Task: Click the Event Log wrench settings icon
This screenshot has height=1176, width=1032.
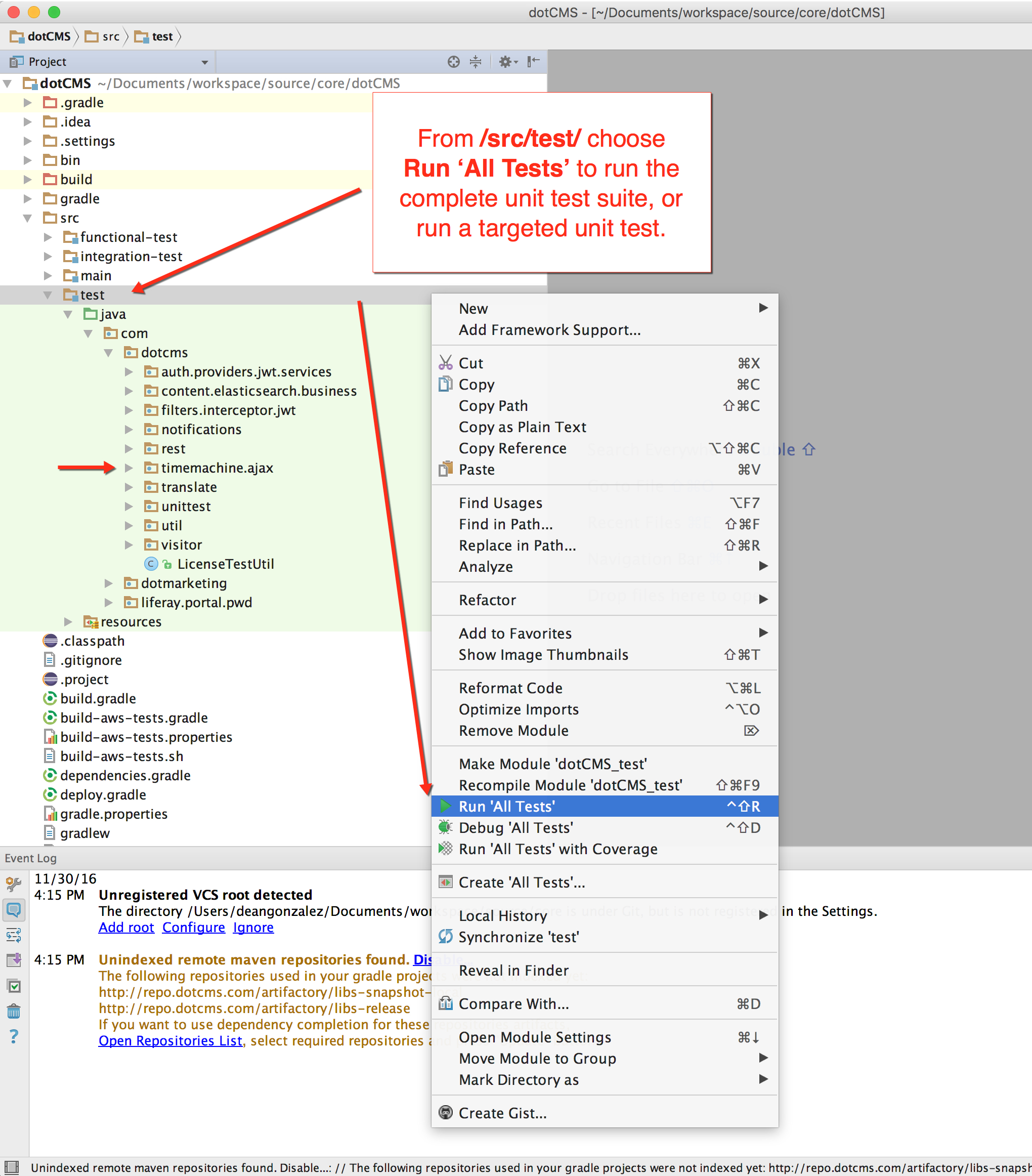Action: pos(14,885)
